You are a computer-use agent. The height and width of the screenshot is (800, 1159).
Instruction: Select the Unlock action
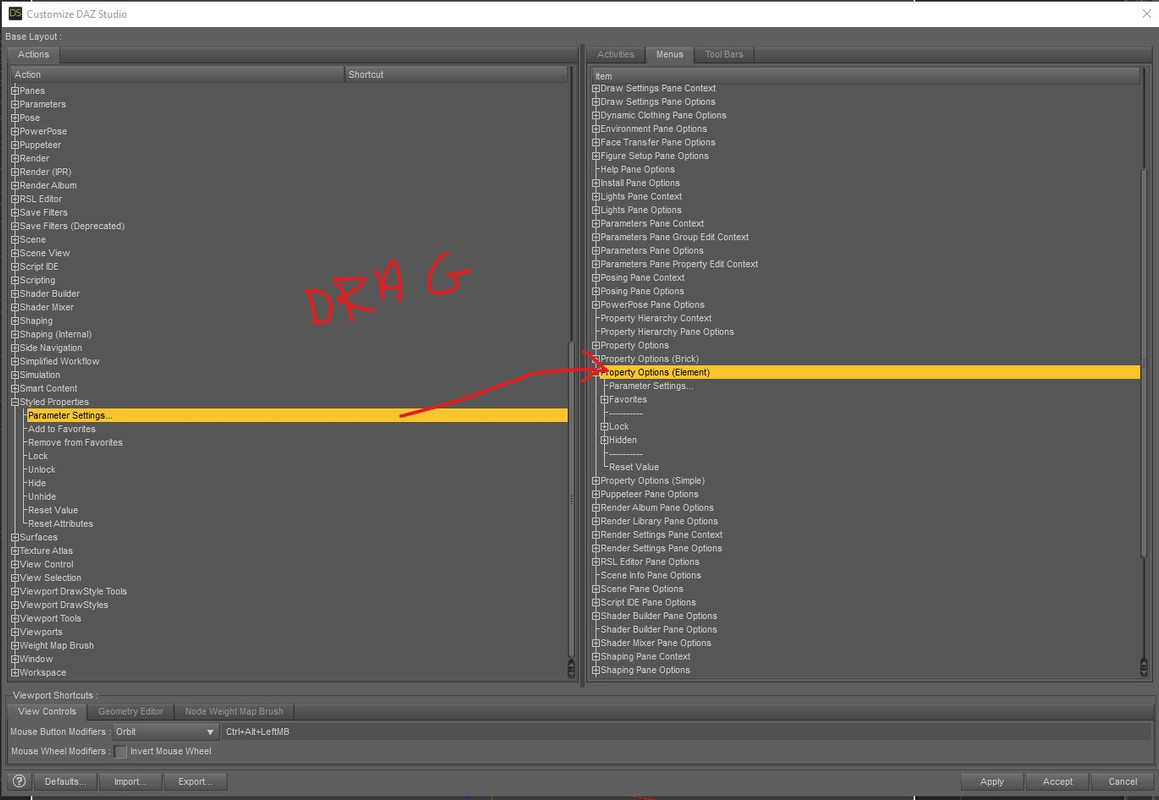(41, 470)
